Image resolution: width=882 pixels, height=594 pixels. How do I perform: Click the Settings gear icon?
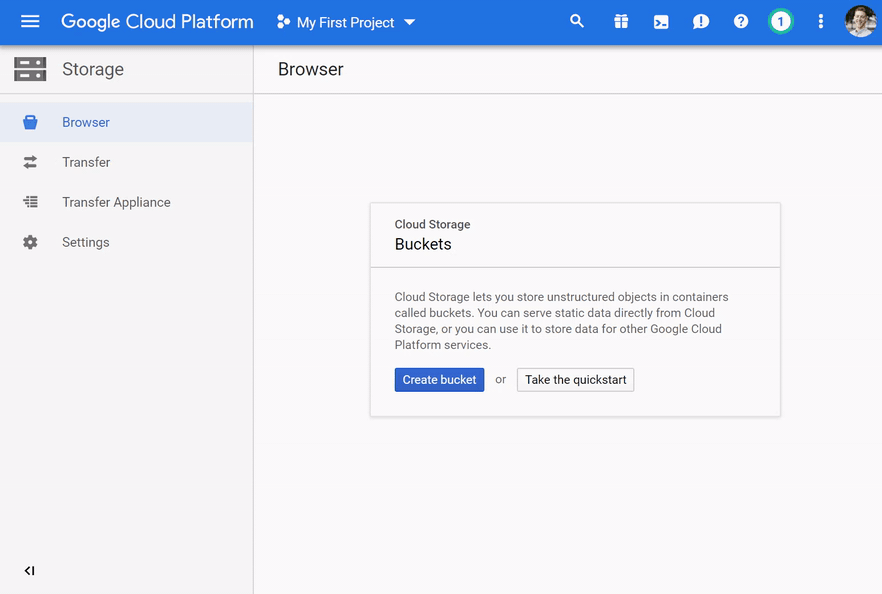[x=30, y=242]
